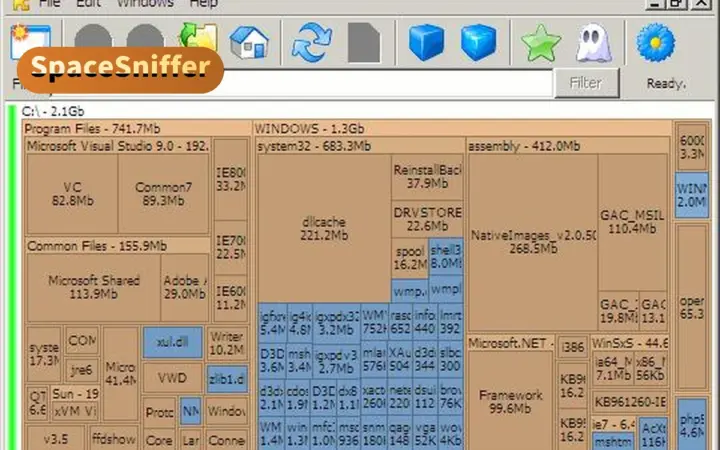Select the i386 folder block
Image resolution: width=720 pixels, height=450 pixels.
pos(573,348)
